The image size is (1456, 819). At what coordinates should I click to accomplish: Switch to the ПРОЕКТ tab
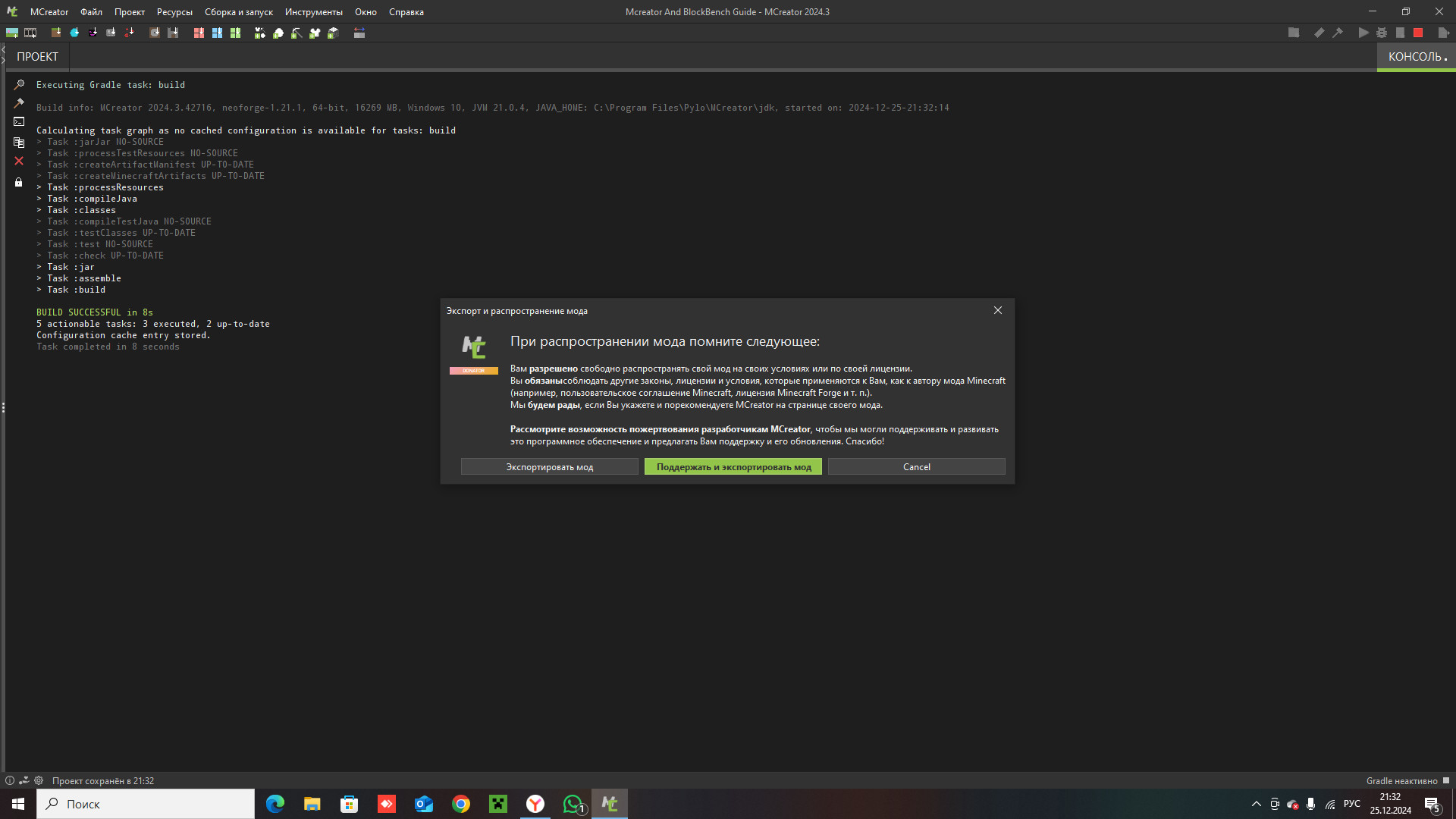click(x=37, y=57)
